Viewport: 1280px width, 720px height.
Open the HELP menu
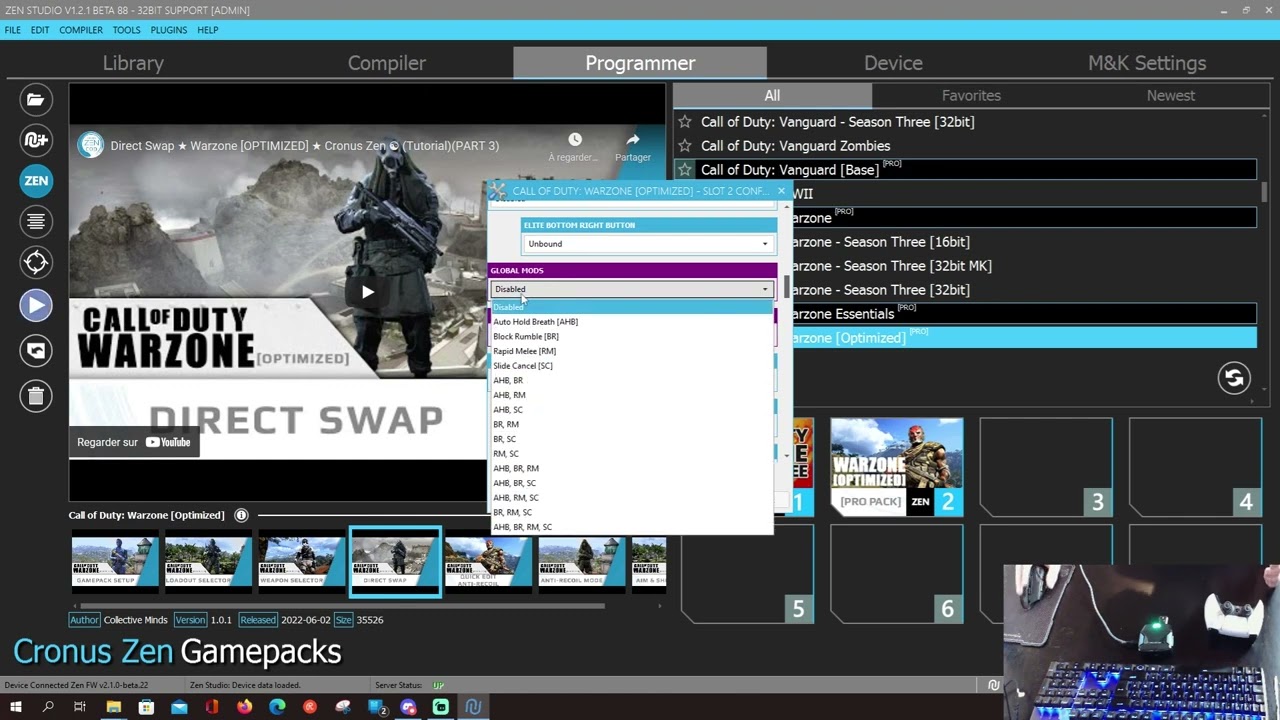(x=208, y=30)
